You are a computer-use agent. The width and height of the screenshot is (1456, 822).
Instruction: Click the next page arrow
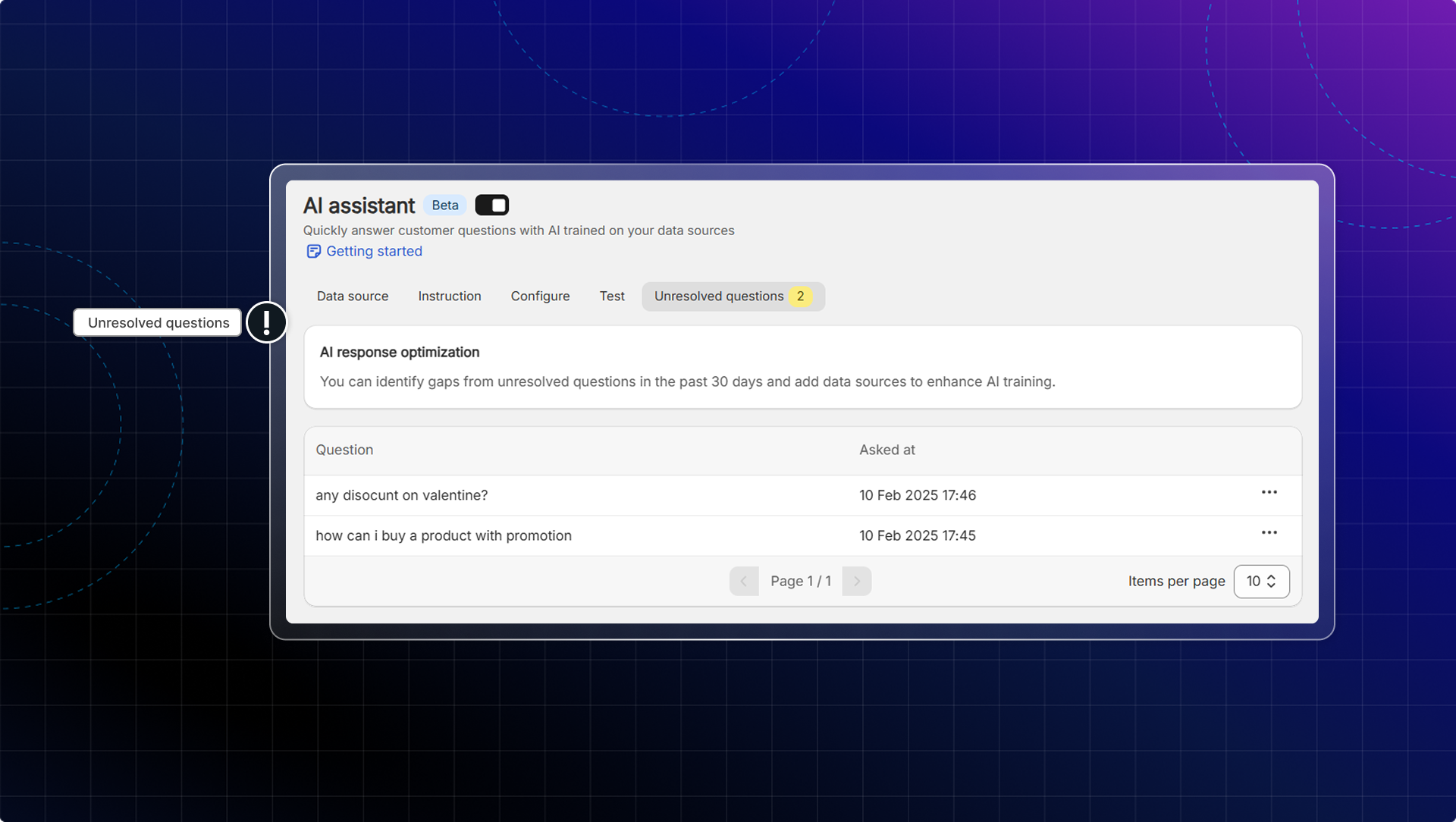(856, 582)
